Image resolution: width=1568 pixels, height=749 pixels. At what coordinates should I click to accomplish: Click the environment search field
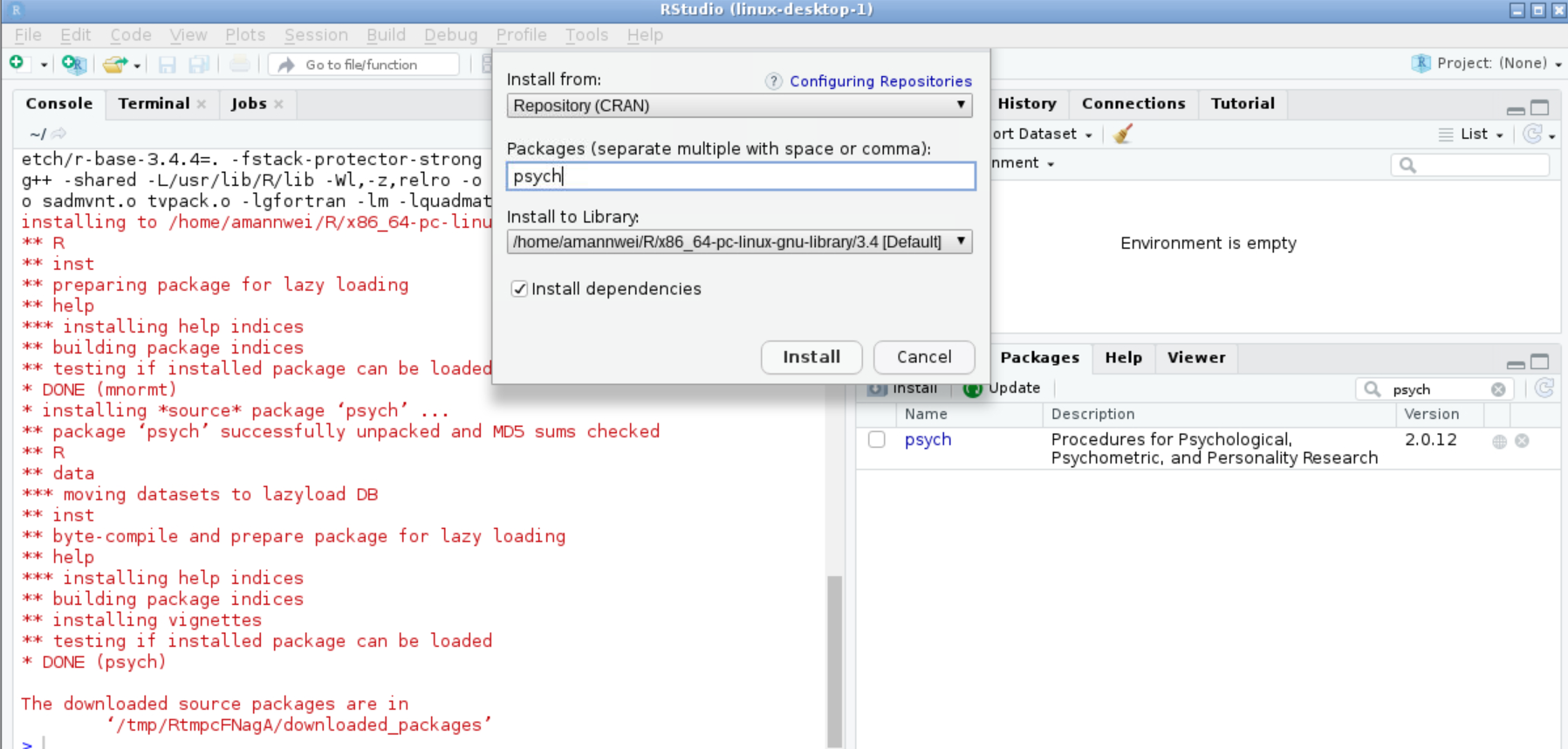pyautogui.click(x=1470, y=165)
